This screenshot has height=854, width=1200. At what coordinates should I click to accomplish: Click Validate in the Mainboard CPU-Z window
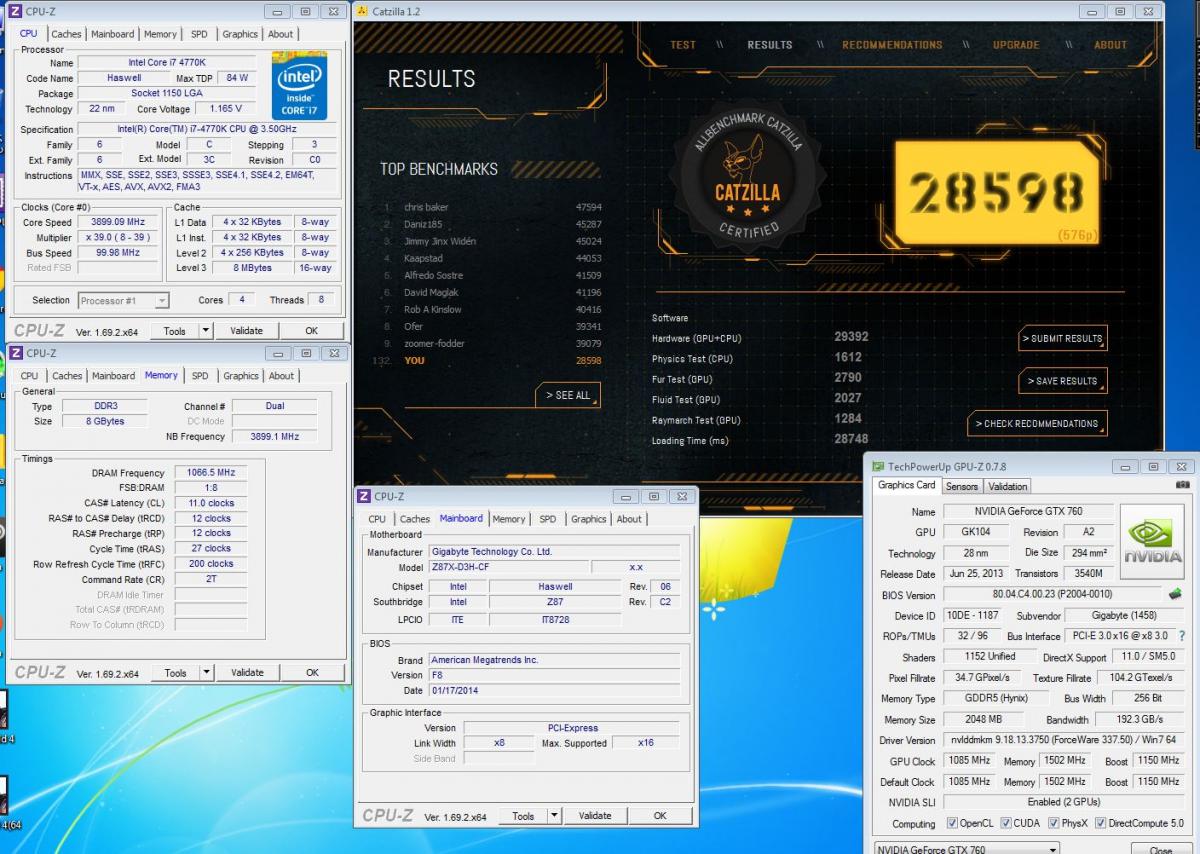pos(595,816)
